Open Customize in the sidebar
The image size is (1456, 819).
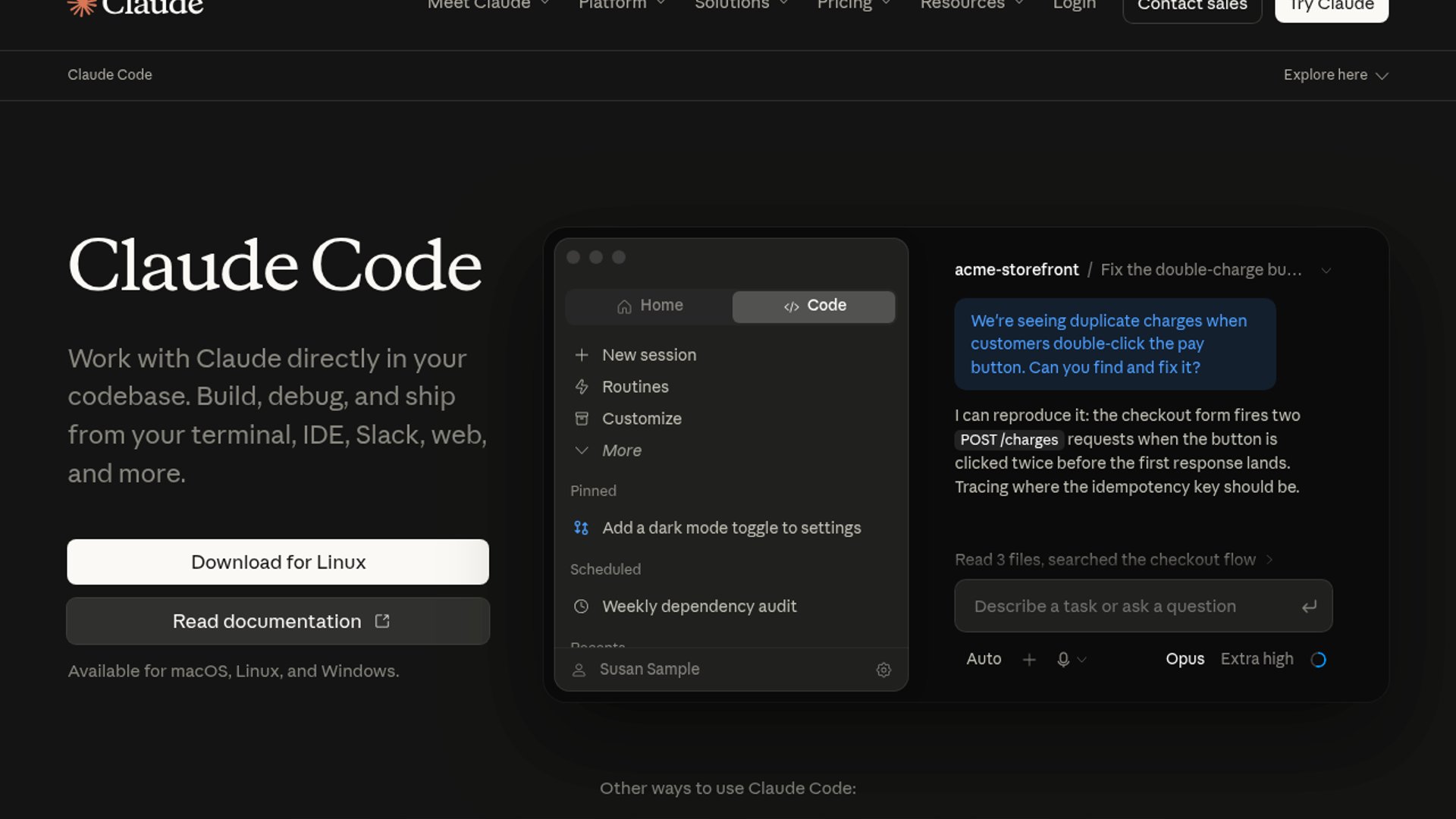click(642, 419)
